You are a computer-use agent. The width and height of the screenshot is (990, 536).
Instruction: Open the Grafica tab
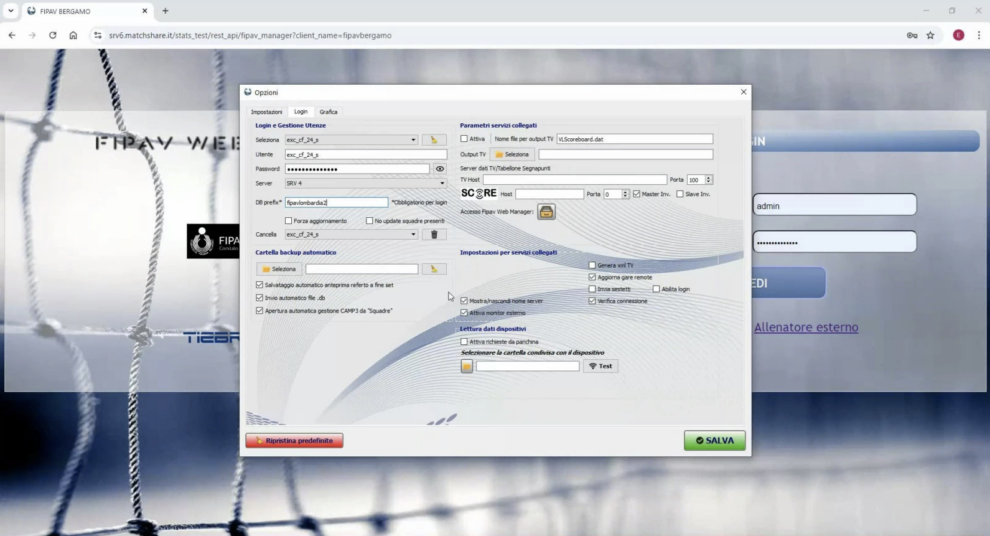tap(328, 112)
